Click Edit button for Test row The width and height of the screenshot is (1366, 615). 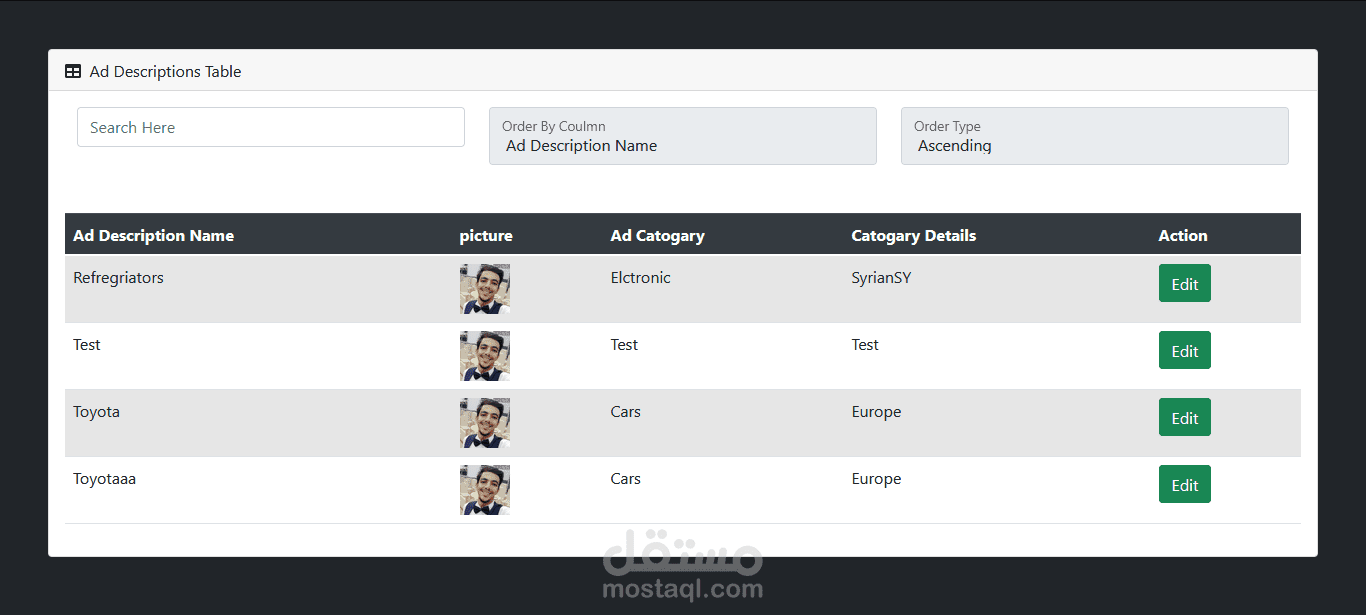click(1184, 351)
